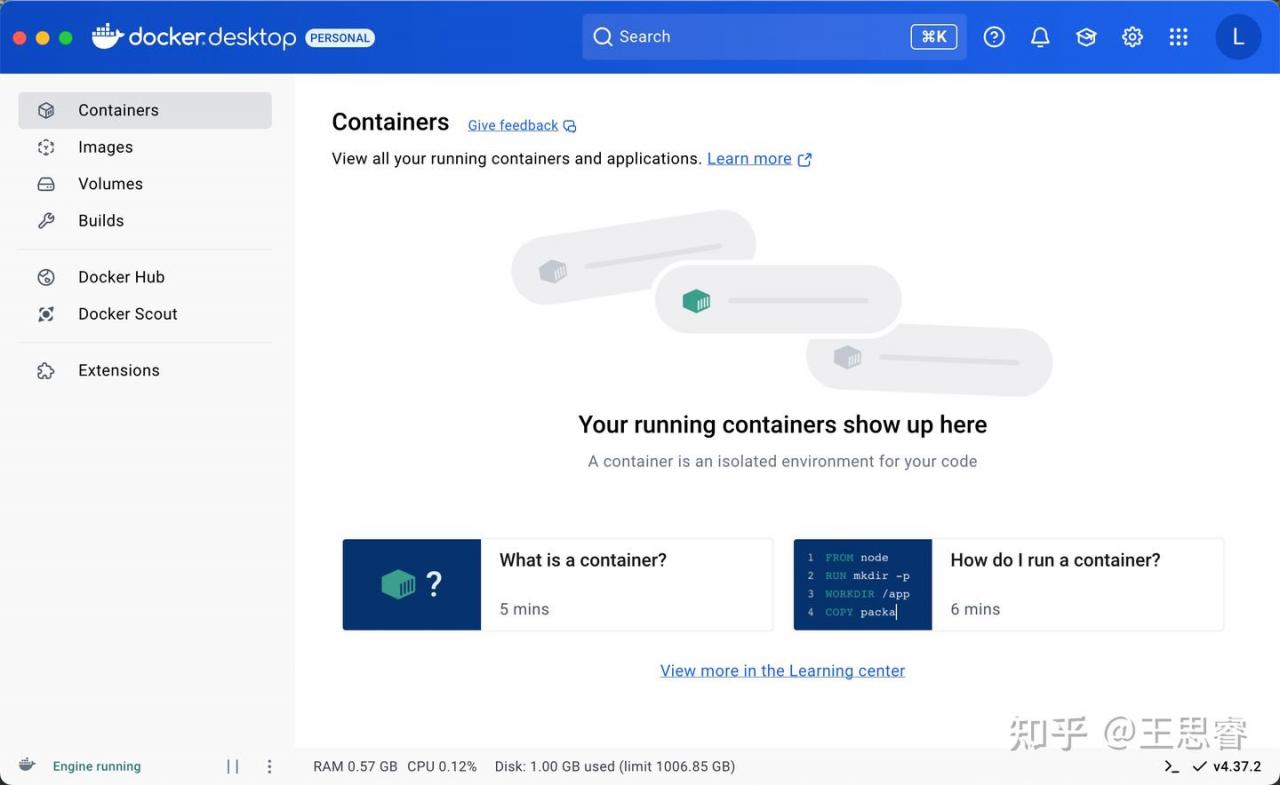Open the user account avatar L
The height and width of the screenshot is (785, 1280).
pos(1238,37)
